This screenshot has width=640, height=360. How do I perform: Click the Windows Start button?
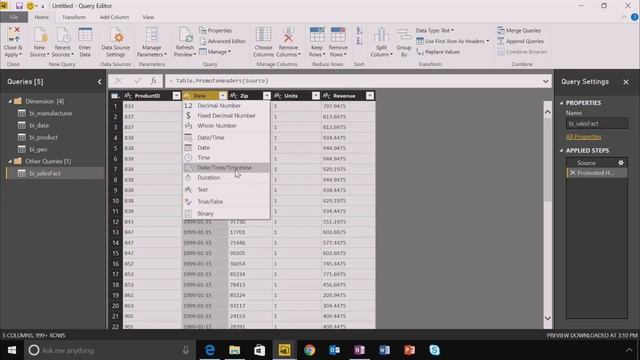tap(12, 350)
